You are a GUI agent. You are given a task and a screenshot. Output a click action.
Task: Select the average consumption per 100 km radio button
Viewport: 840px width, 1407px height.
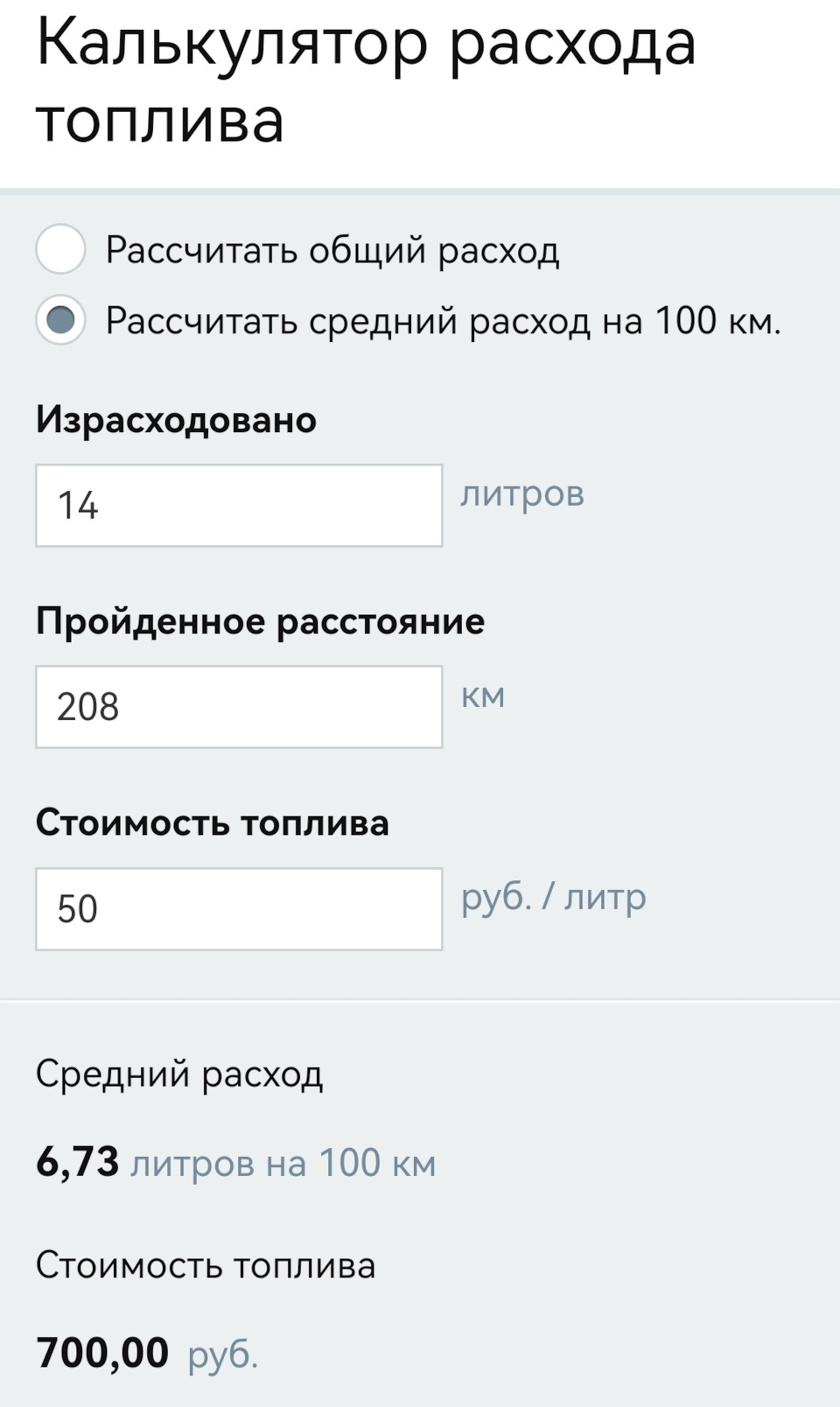tap(60, 320)
